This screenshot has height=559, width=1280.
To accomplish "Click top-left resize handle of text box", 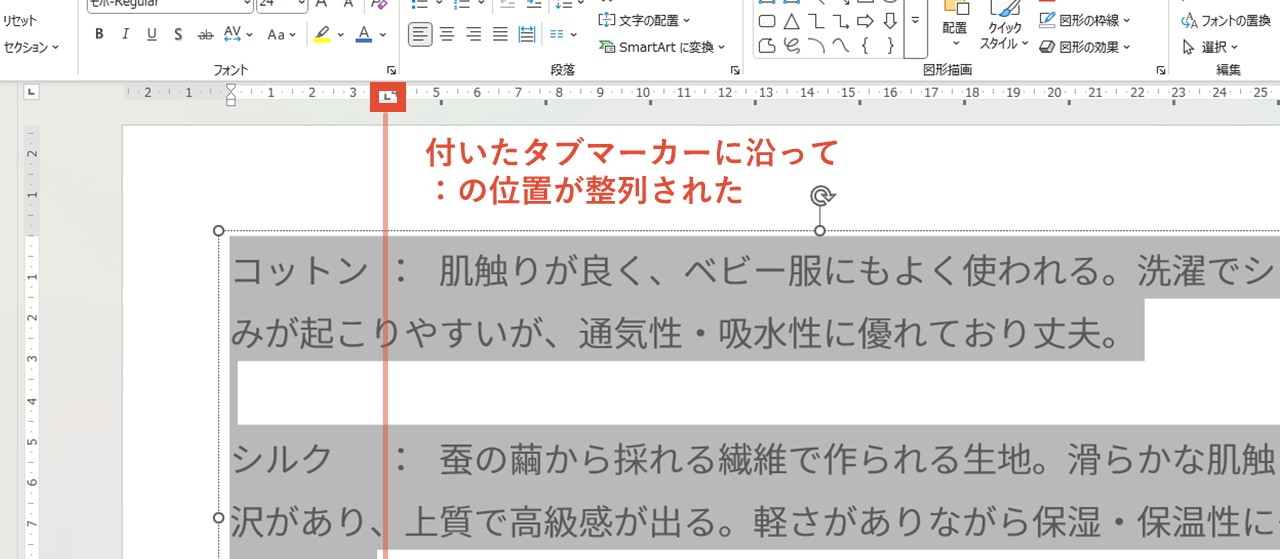I will pos(219,231).
